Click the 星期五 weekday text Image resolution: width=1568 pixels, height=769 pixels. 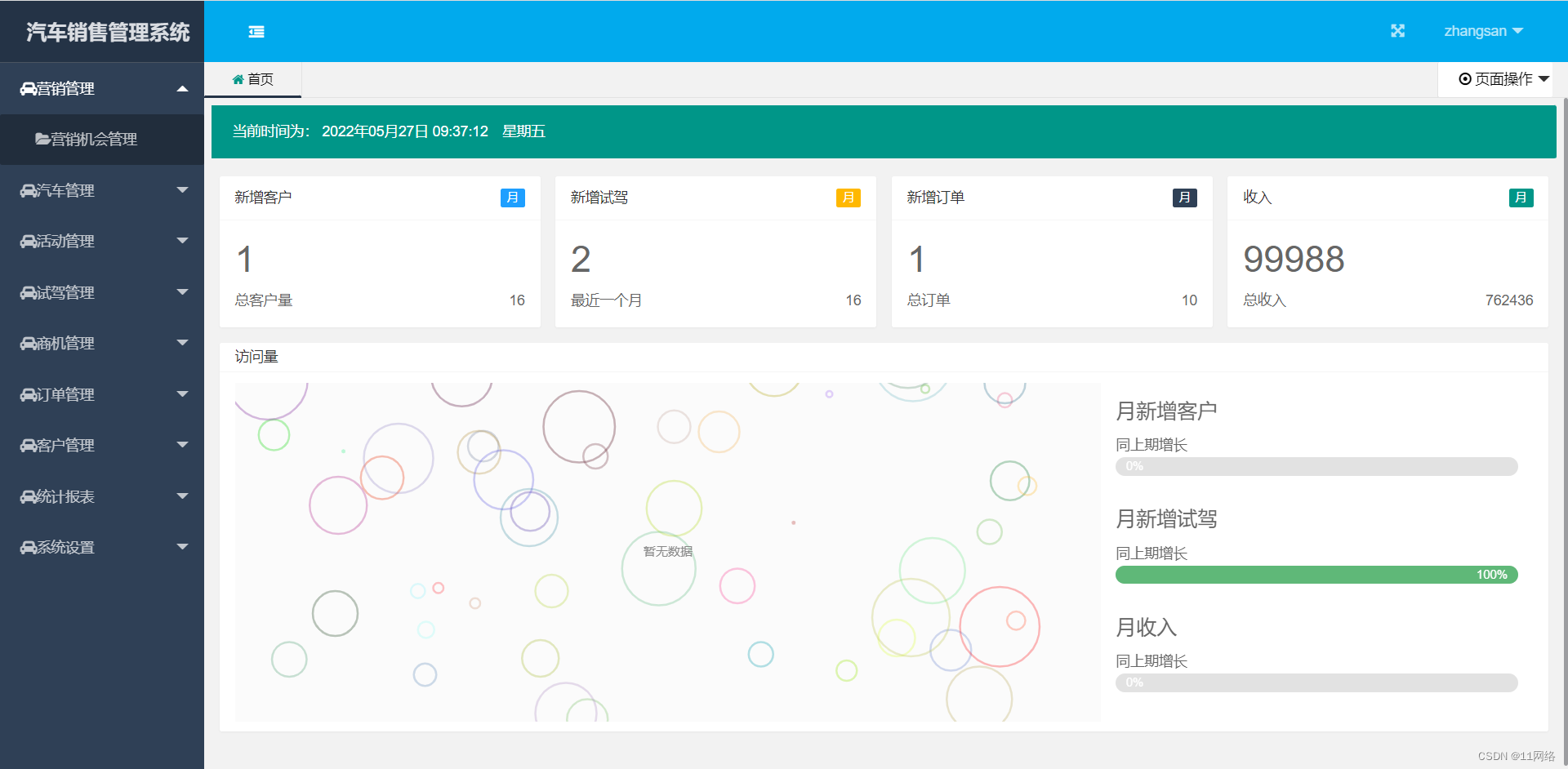[523, 131]
